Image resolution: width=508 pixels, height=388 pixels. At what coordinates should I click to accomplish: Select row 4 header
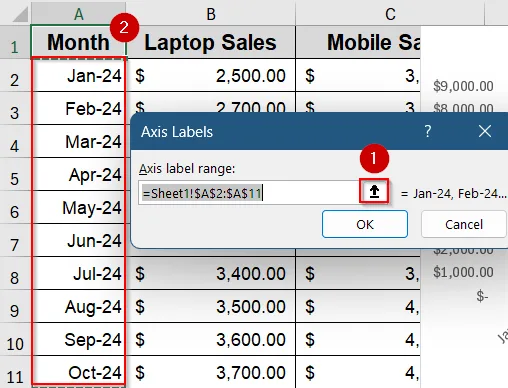click(14, 141)
